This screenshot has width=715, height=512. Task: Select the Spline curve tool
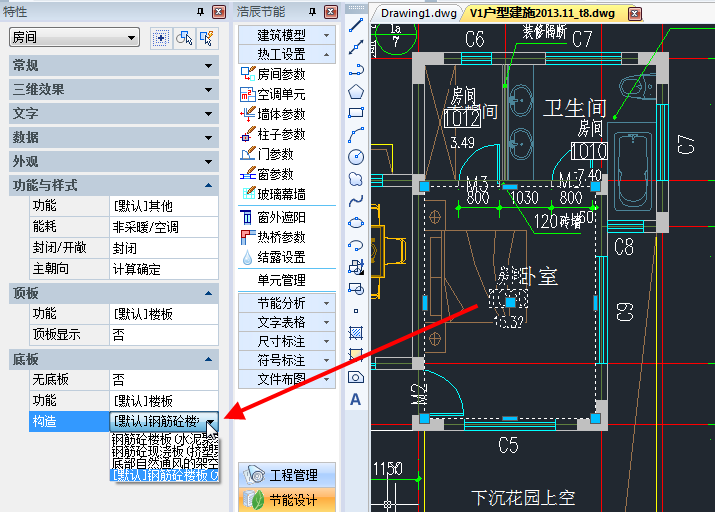[356, 201]
